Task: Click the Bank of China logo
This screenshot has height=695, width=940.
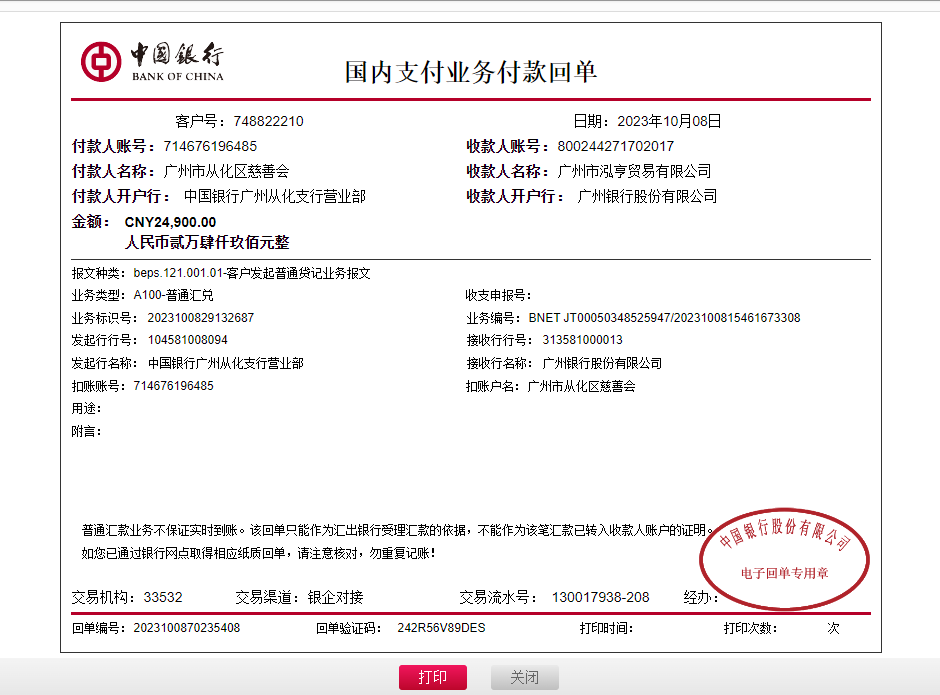Action: (152, 62)
